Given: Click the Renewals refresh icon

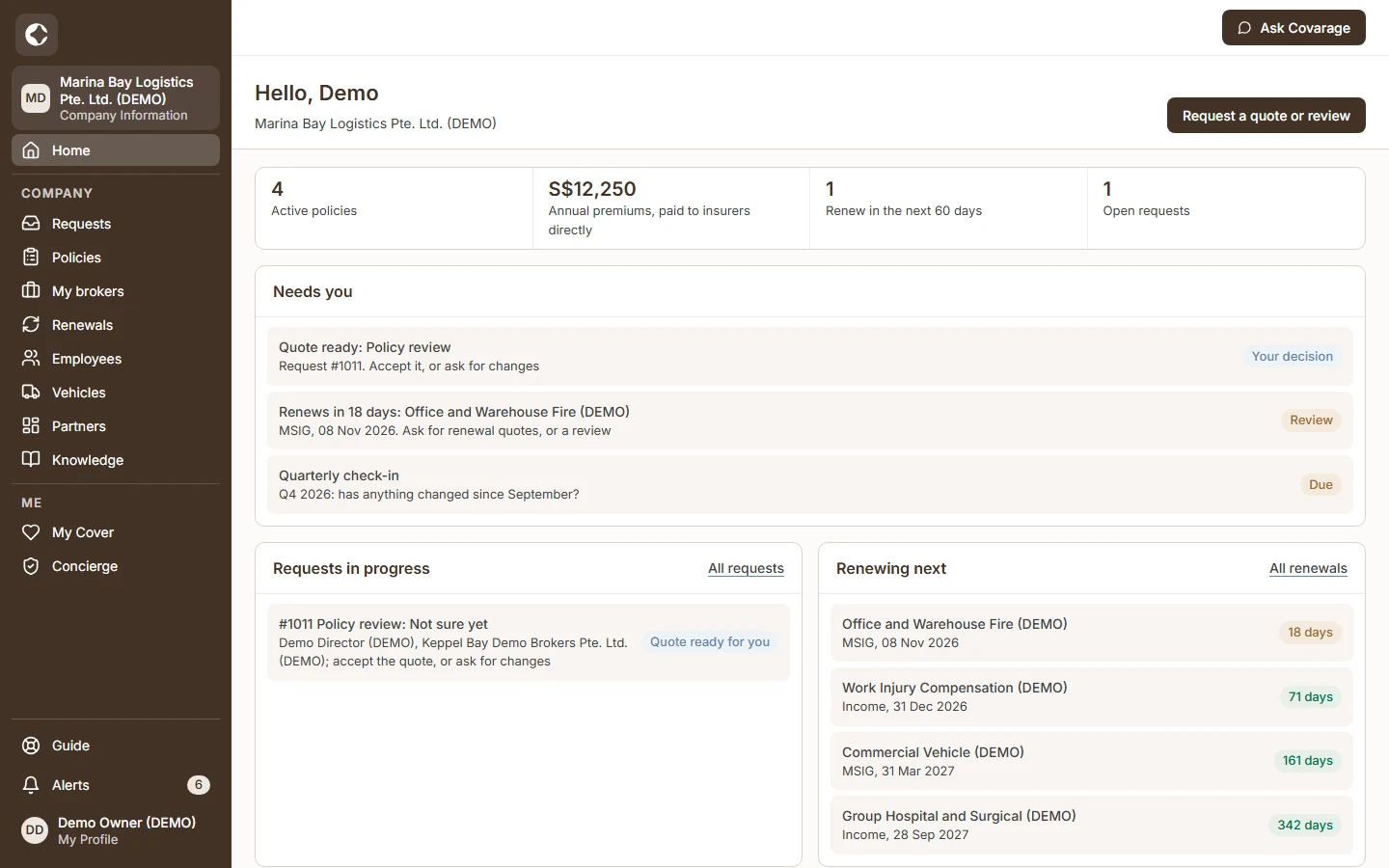Looking at the screenshot, I should point(31,325).
